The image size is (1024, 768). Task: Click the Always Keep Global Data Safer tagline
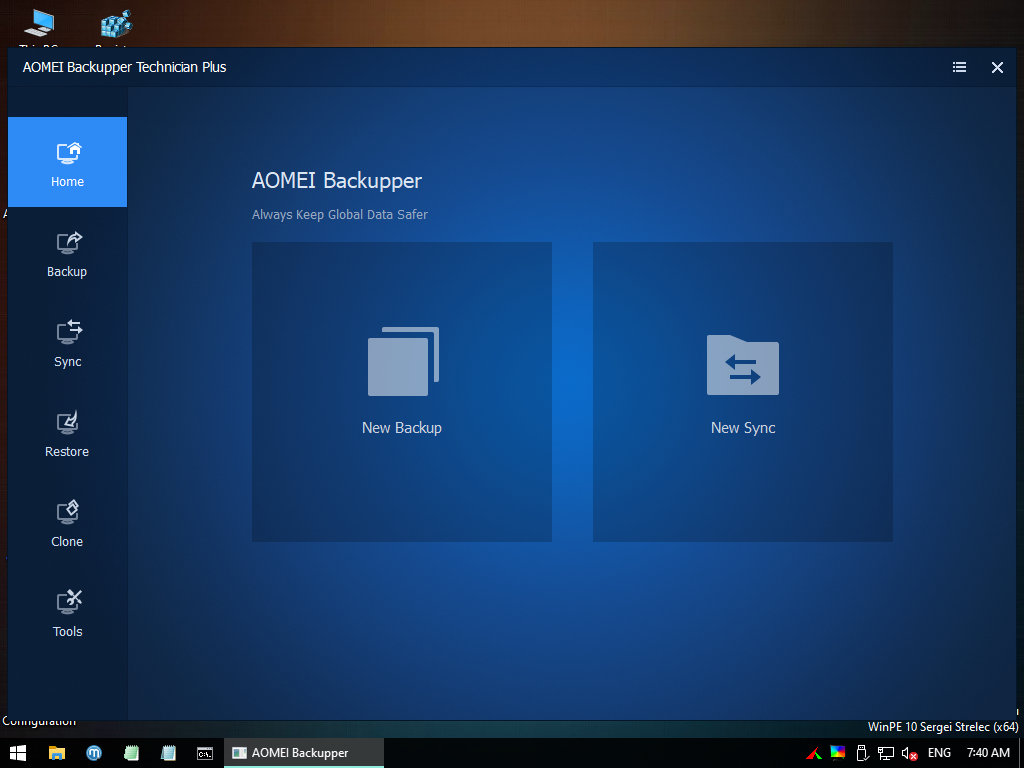[x=340, y=214]
